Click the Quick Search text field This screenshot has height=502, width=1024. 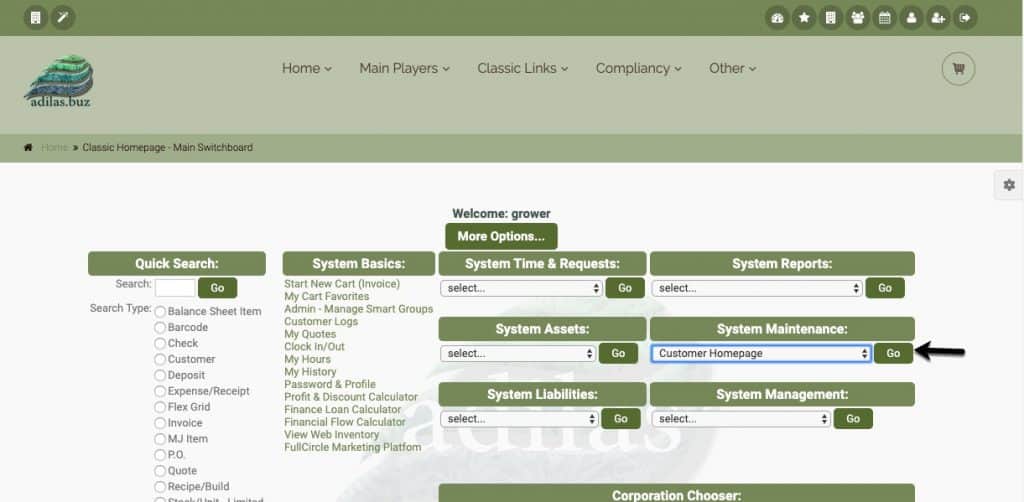[x=175, y=288]
